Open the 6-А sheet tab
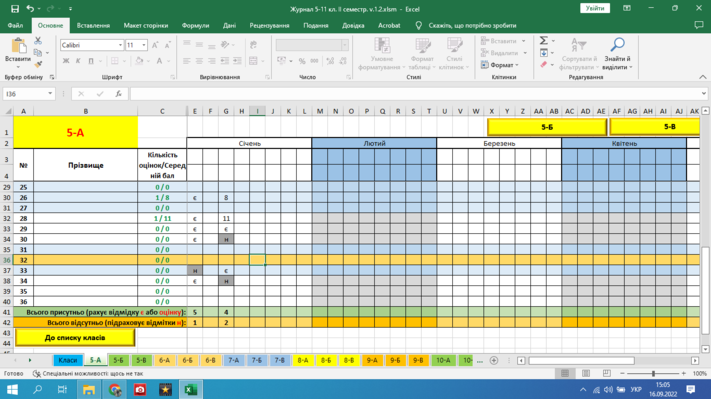The image size is (711, 399). click(x=164, y=360)
